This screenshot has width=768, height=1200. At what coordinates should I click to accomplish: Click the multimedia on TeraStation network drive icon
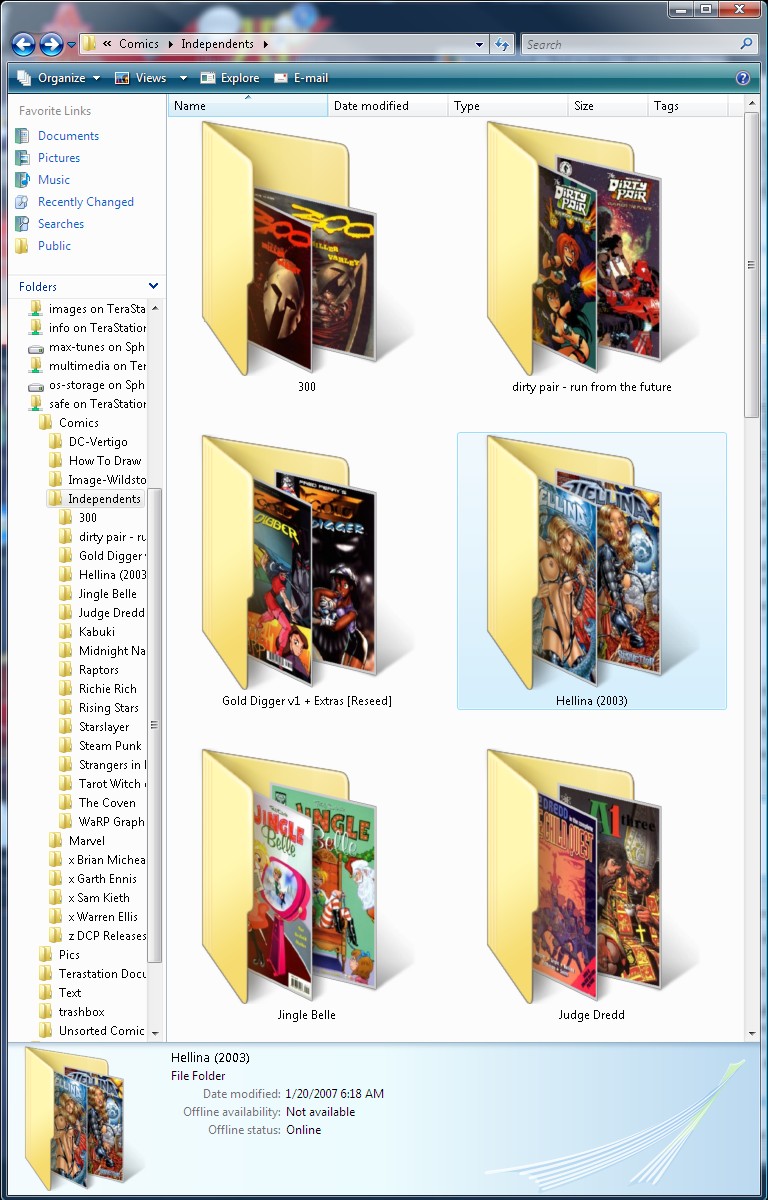36,366
